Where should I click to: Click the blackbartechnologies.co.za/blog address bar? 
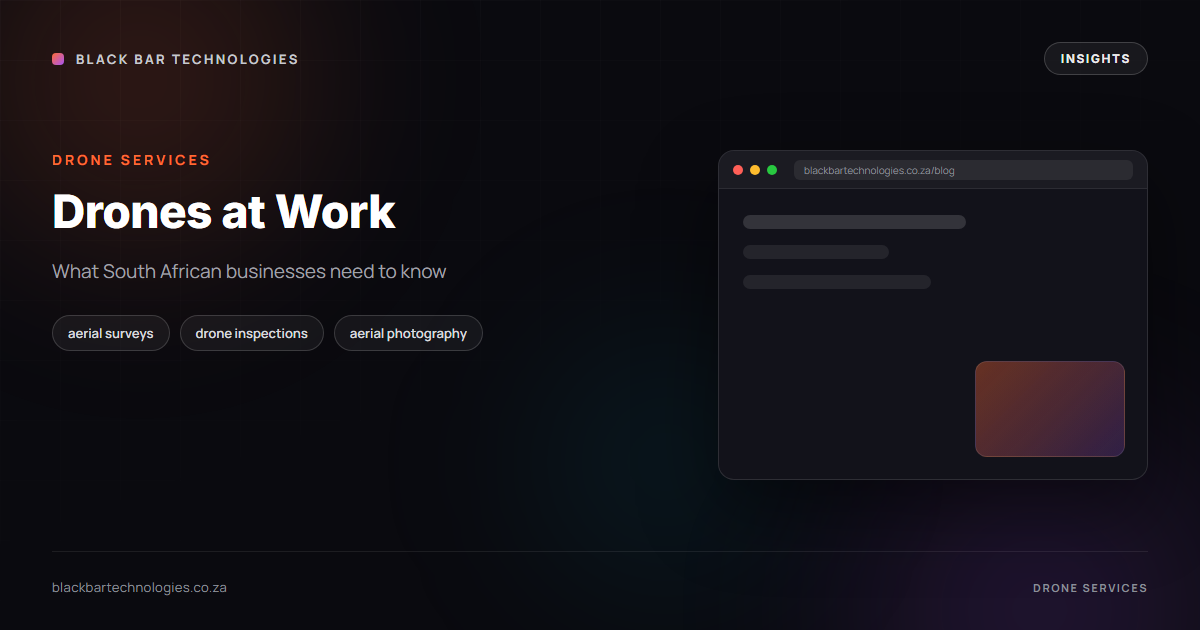tap(963, 170)
